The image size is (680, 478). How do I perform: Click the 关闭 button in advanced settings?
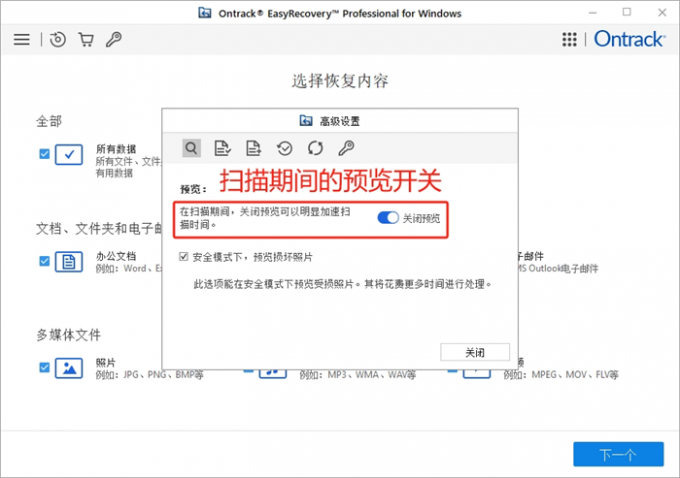pos(475,352)
